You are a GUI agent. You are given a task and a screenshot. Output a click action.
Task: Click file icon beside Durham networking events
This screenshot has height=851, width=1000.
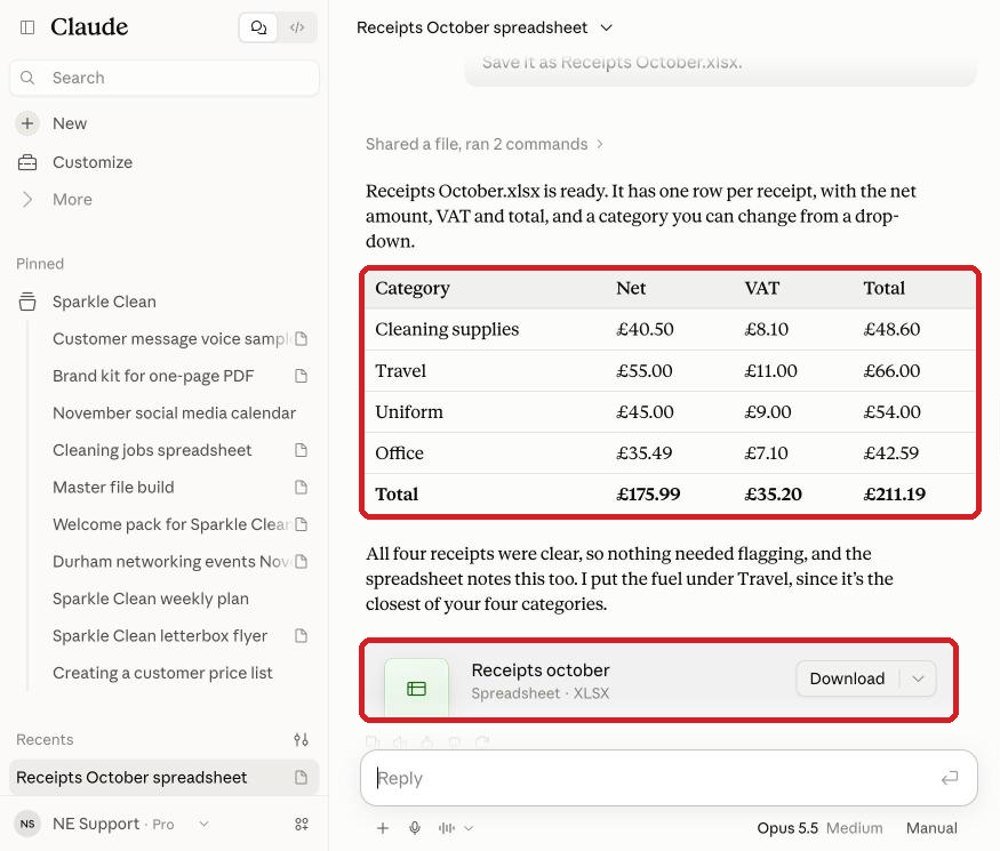301,561
